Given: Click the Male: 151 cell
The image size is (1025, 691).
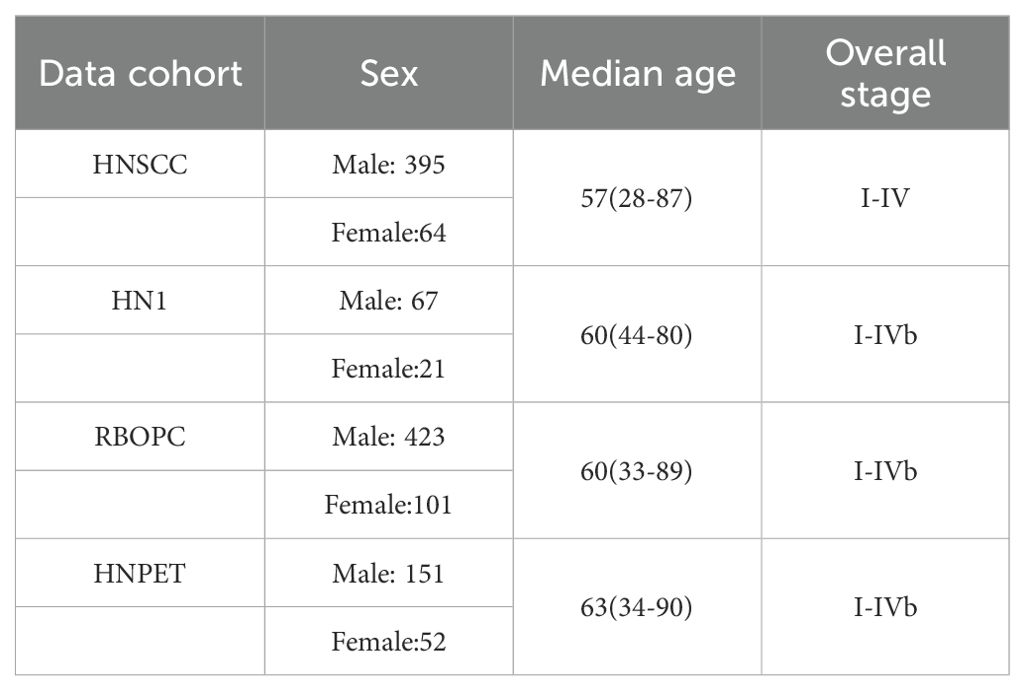Looking at the screenshot, I should [x=388, y=573].
